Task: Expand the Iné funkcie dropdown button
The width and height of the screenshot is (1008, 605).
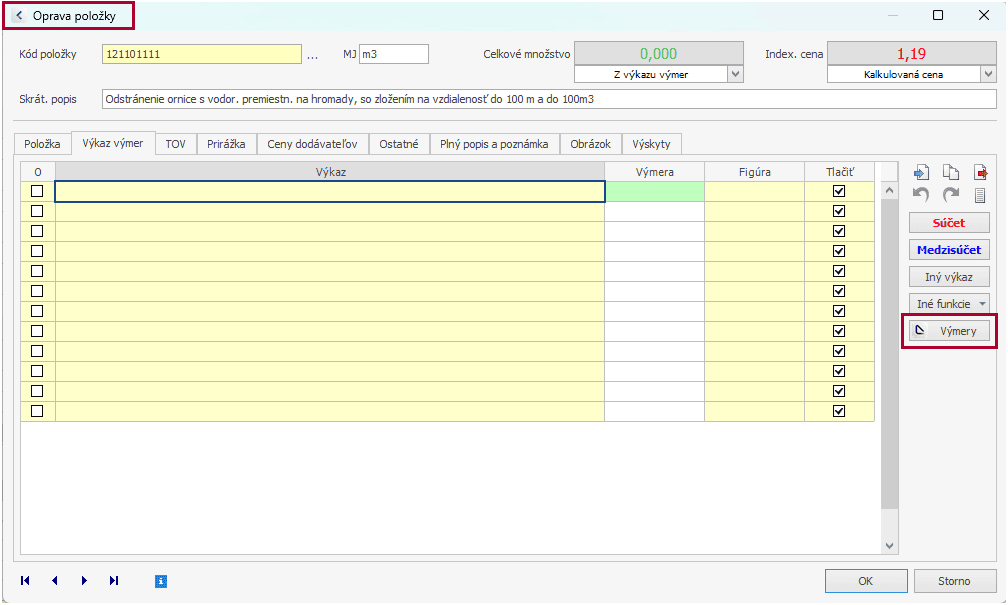Action: [949, 303]
